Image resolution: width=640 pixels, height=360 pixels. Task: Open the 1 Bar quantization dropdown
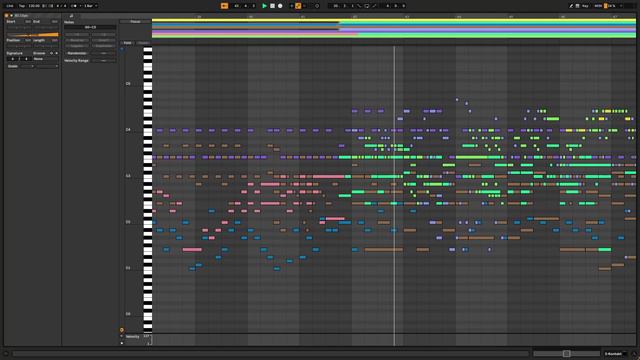tap(90, 6)
